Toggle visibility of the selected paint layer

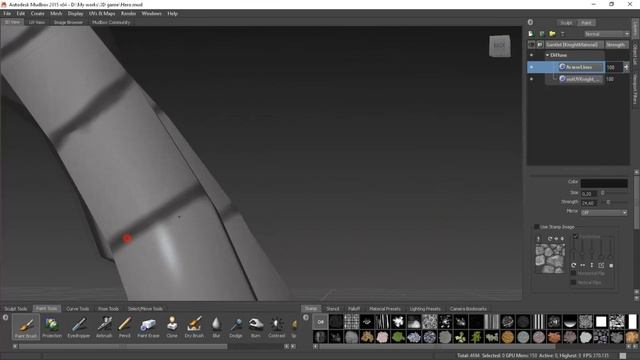coord(531,67)
